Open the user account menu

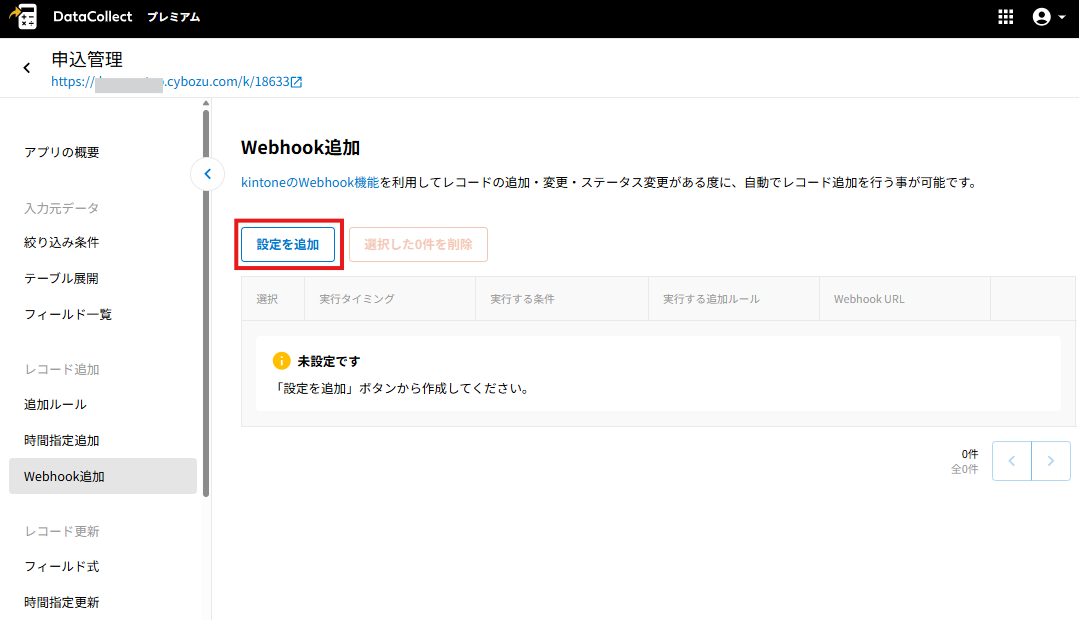point(1049,17)
